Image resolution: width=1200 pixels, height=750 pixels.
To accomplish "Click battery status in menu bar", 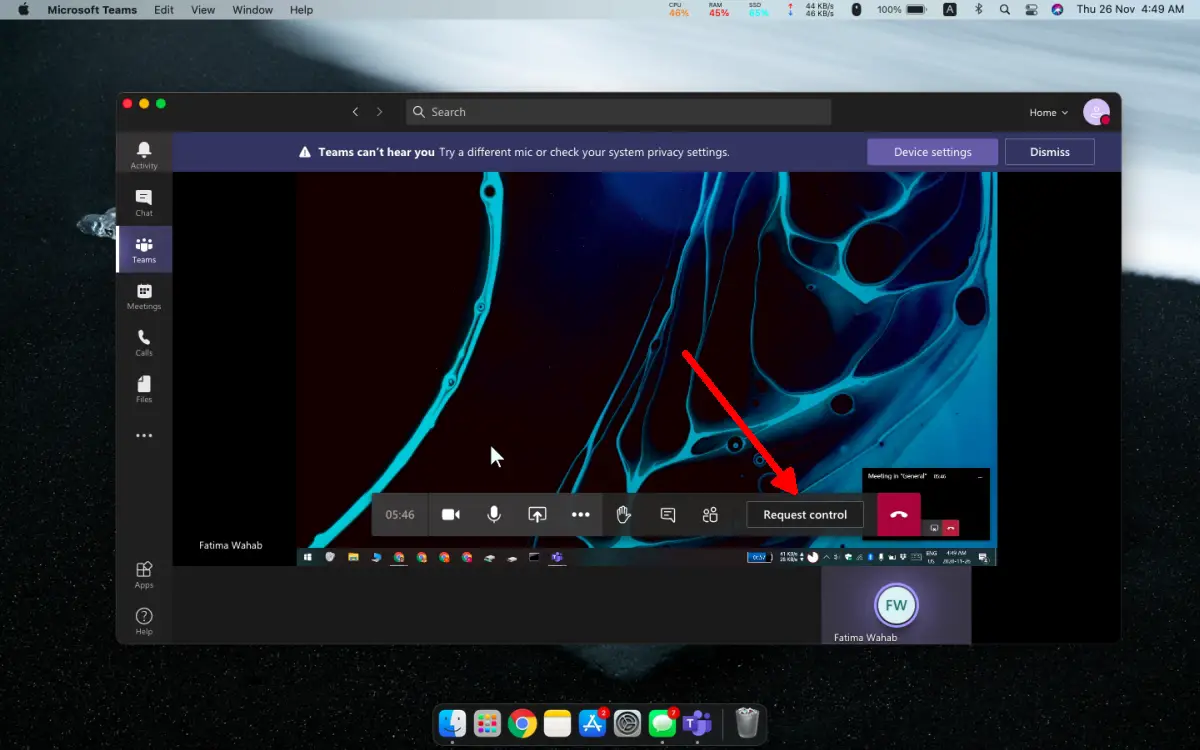I will (904, 10).
